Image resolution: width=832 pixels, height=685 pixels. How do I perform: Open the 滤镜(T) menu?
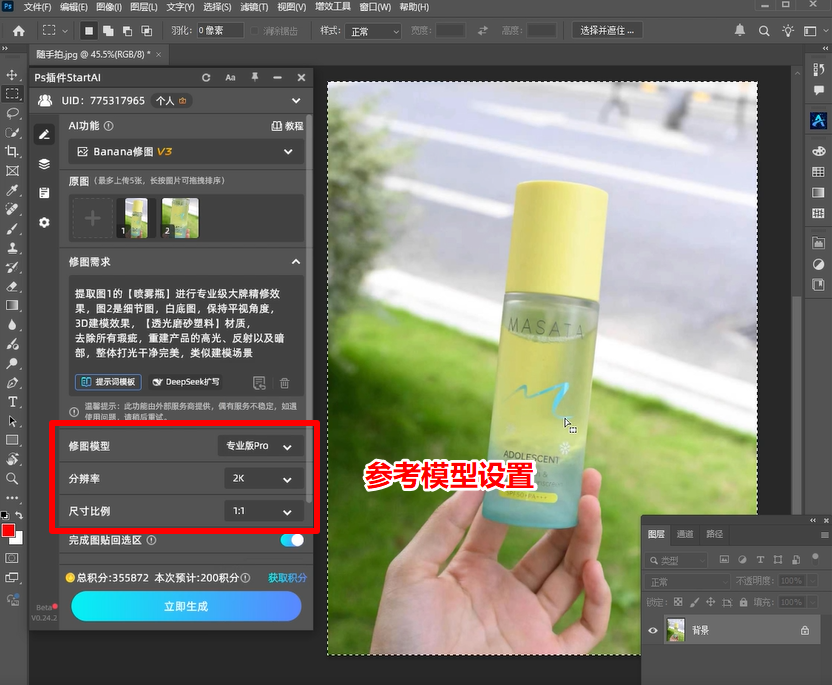click(x=254, y=7)
